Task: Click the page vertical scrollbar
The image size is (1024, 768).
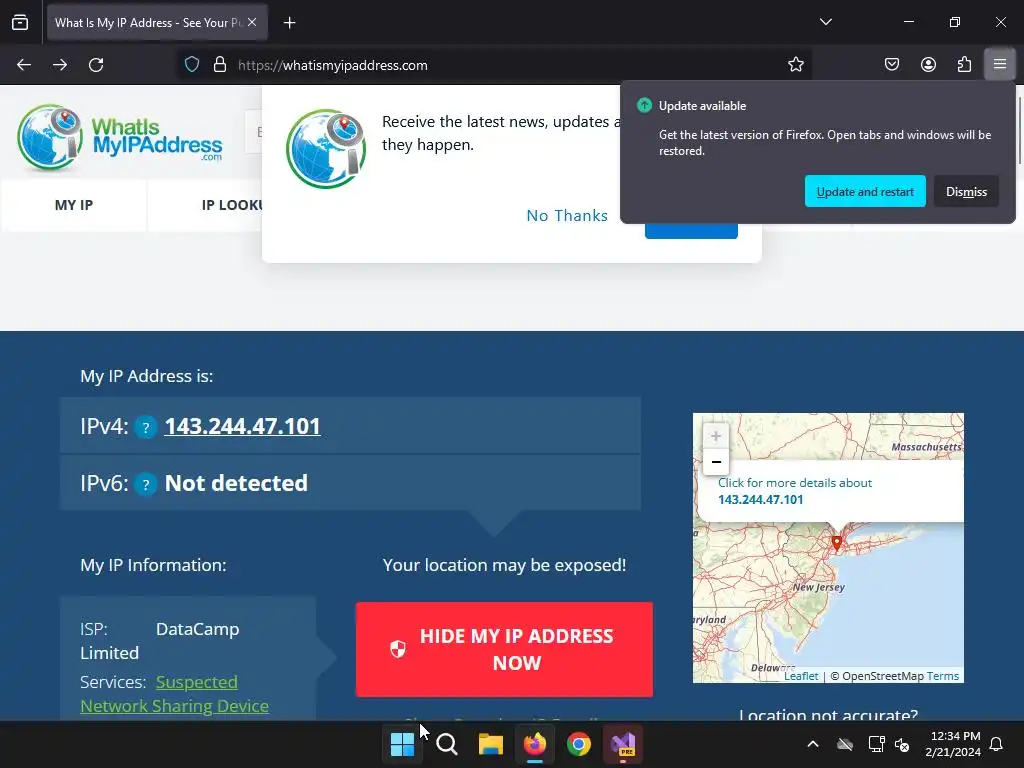Action: 1019,131
